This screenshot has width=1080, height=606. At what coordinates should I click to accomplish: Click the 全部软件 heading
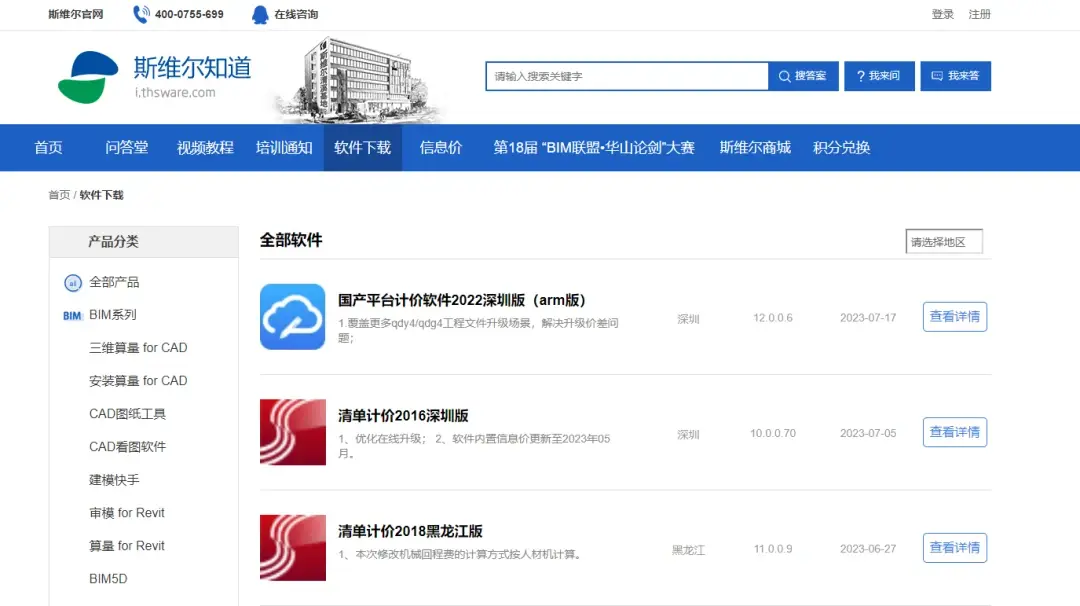click(291, 240)
